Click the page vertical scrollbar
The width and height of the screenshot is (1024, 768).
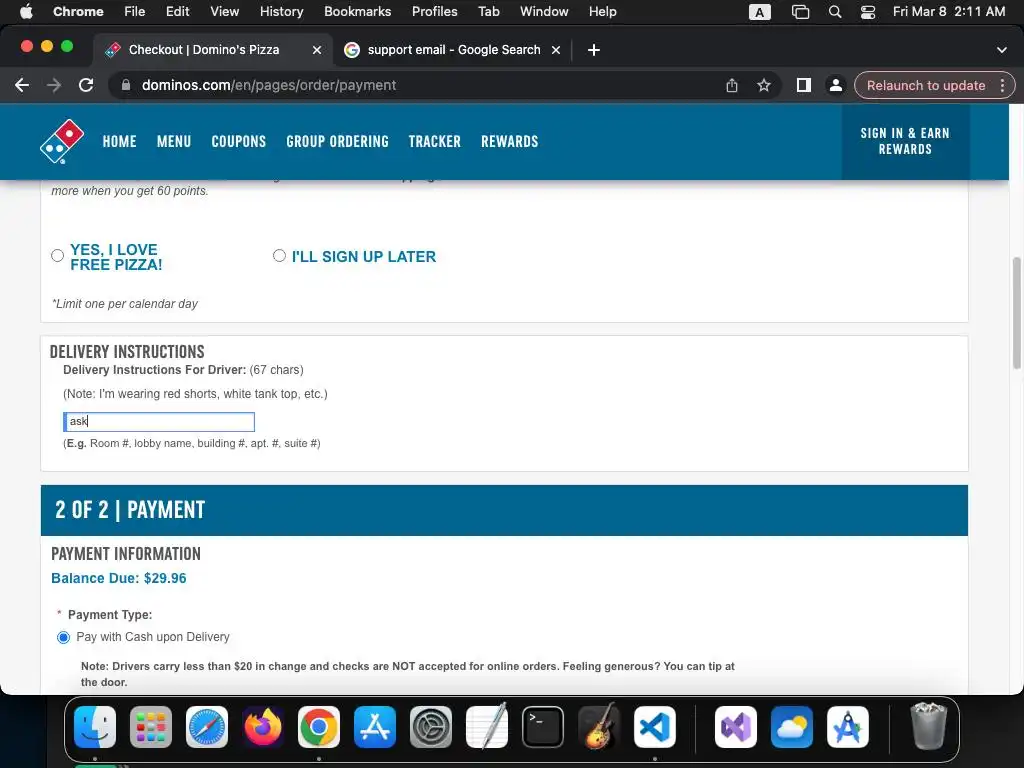[x=1016, y=313]
